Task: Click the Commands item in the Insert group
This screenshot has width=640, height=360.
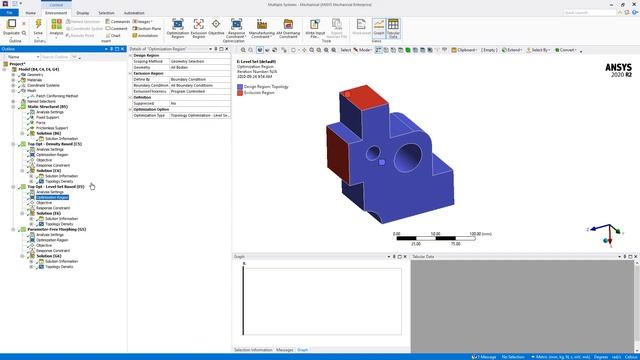Action: (x=118, y=22)
